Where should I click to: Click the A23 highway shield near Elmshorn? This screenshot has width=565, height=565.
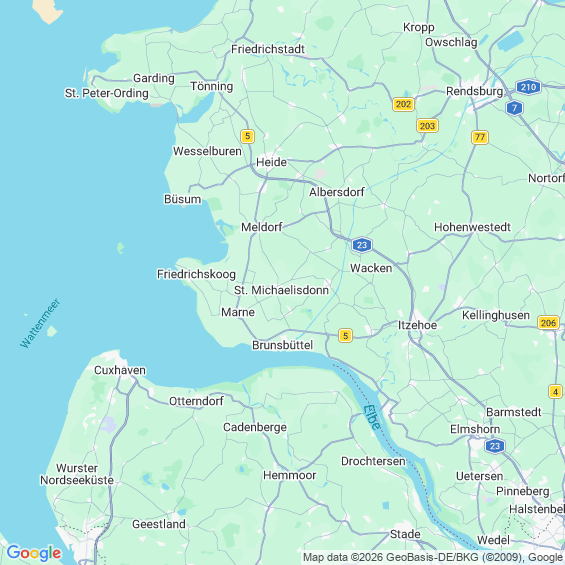pos(495,446)
